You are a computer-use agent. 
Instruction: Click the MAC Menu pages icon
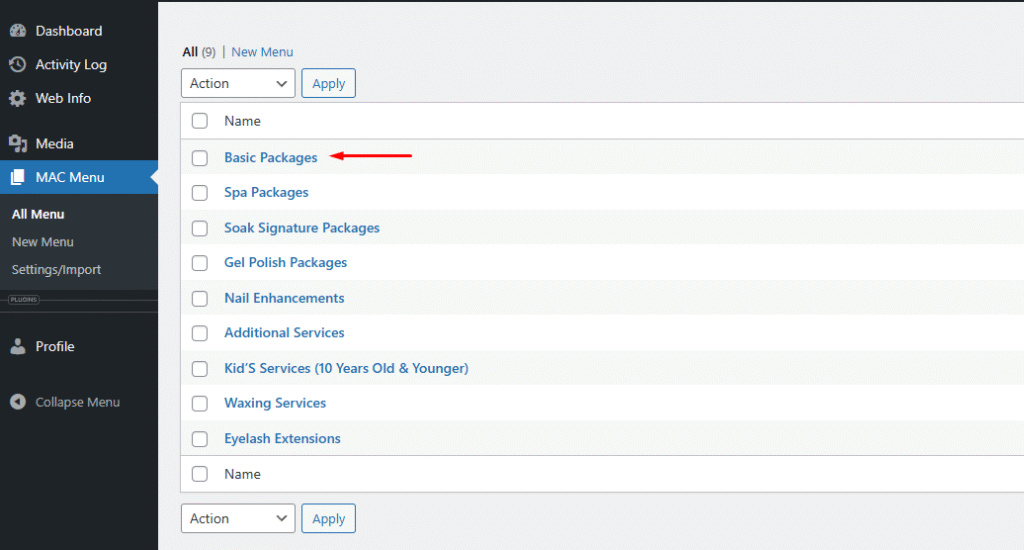(x=18, y=178)
